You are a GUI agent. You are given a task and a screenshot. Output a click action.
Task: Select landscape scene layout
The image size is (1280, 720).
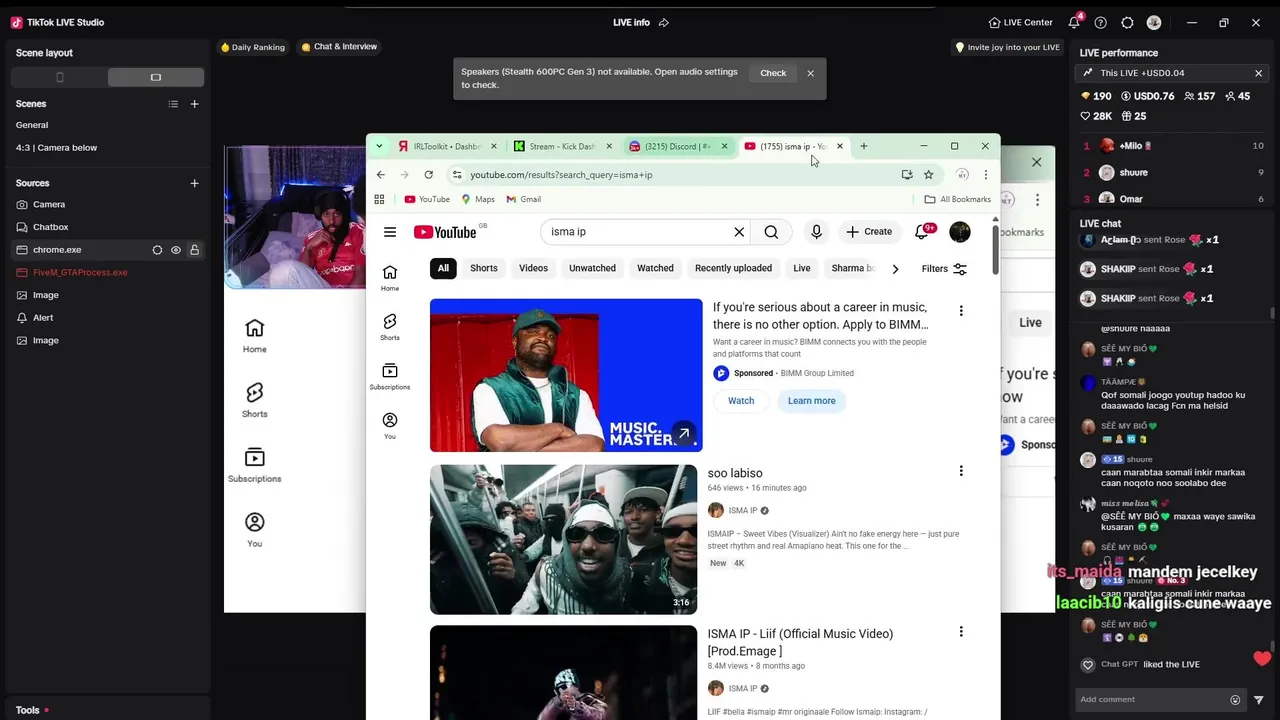click(x=156, y=77)
